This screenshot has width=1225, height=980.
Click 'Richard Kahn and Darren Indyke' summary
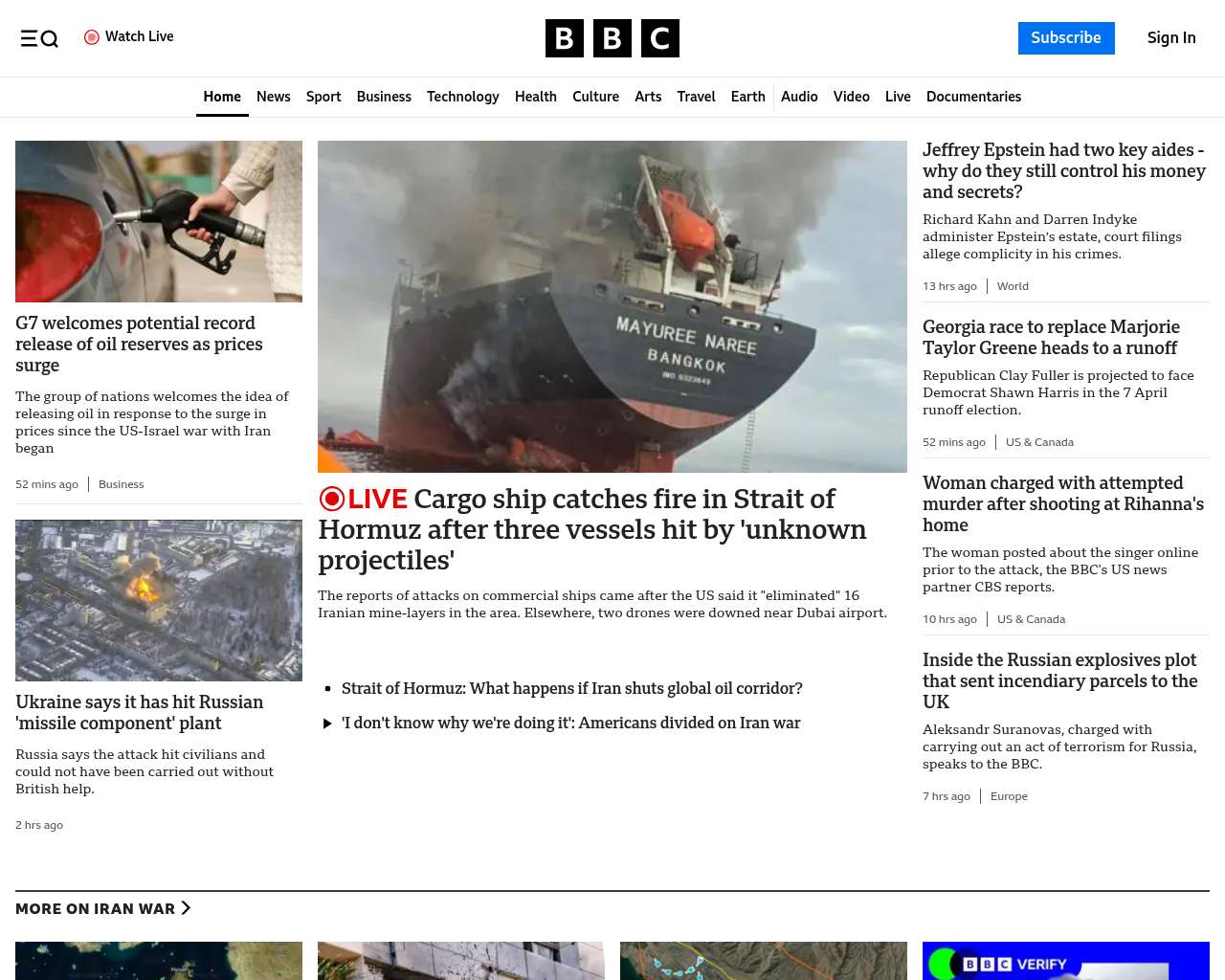pos(1052,236)
